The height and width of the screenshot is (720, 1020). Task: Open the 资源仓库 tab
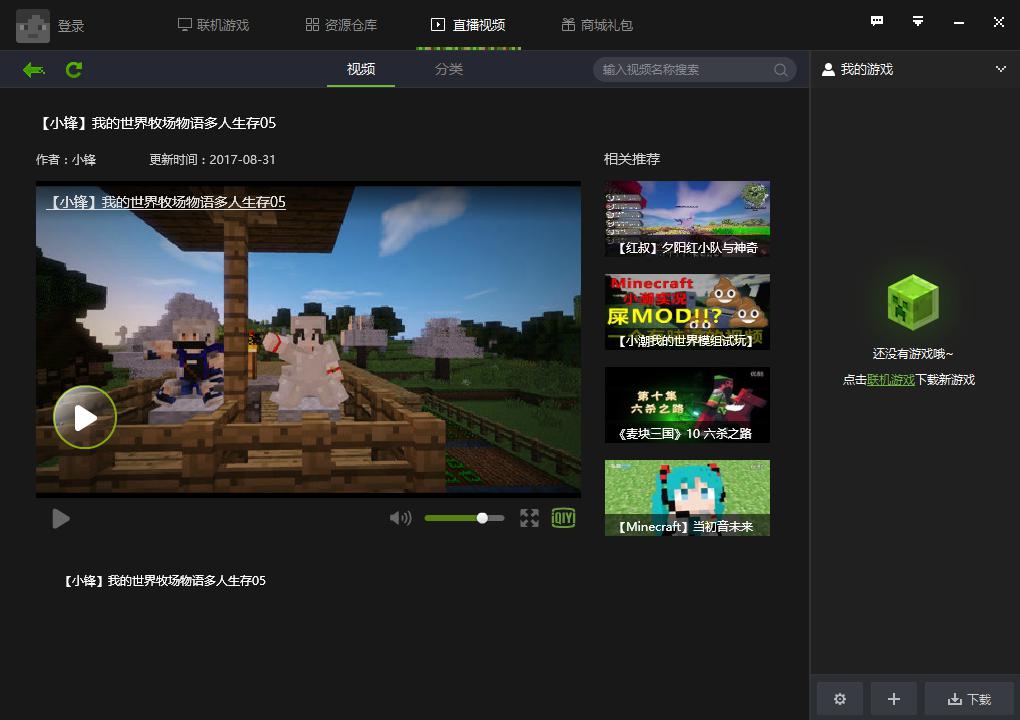(x=341, y=25)
